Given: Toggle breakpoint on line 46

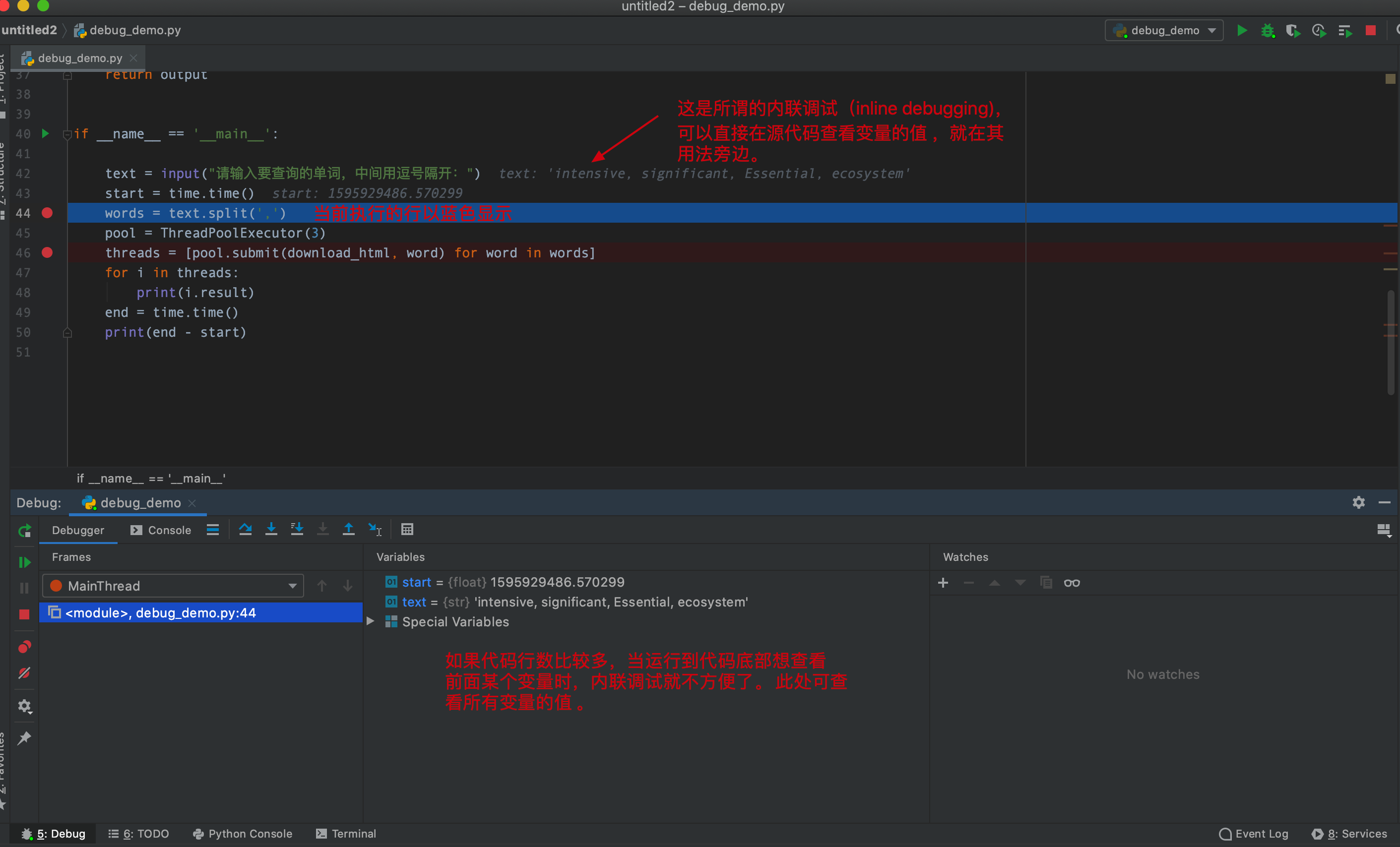Looking at the screenshot, I should pyautogui.click(x=47, y=253).
